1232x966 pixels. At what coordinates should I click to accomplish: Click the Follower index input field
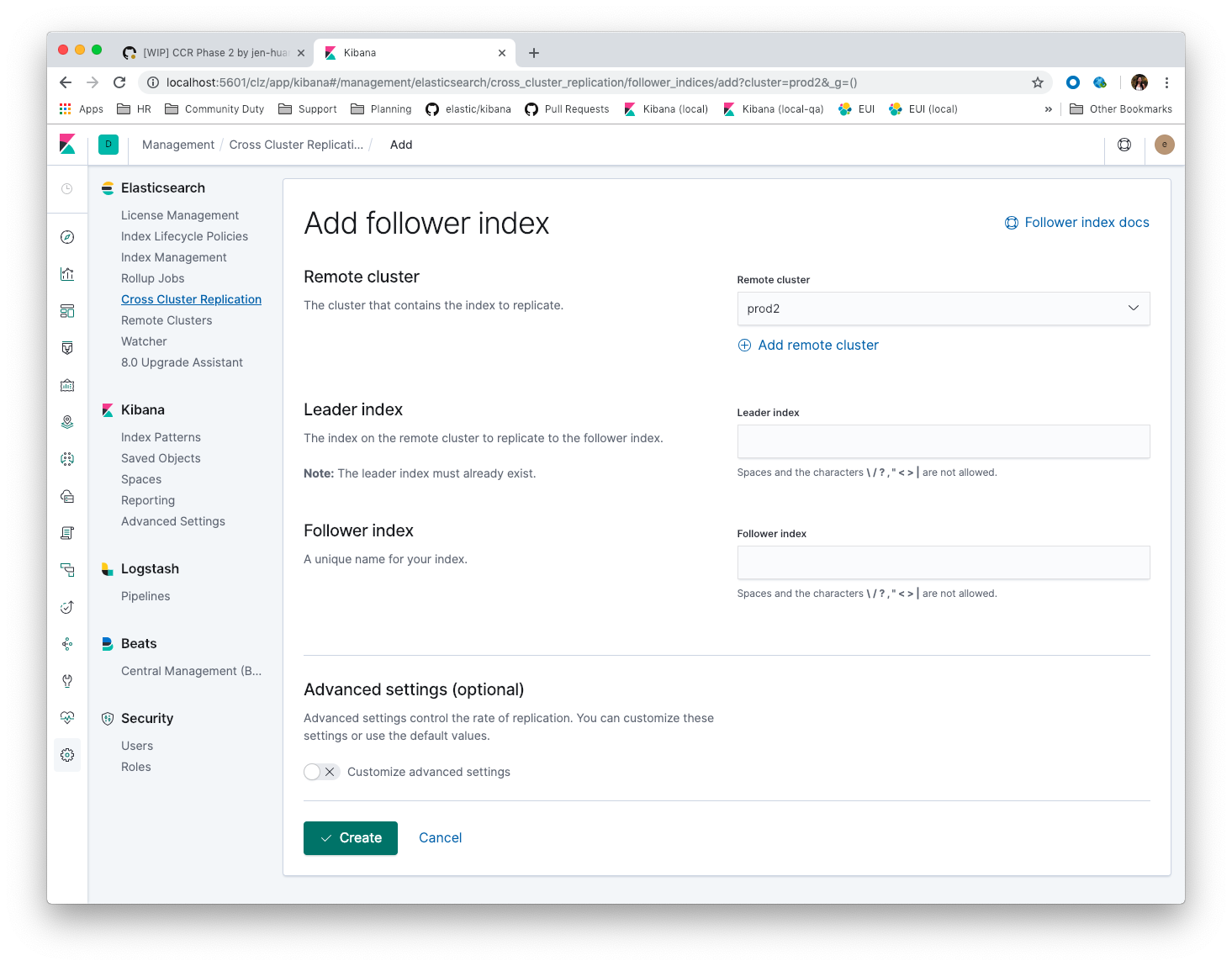point(944,562)
